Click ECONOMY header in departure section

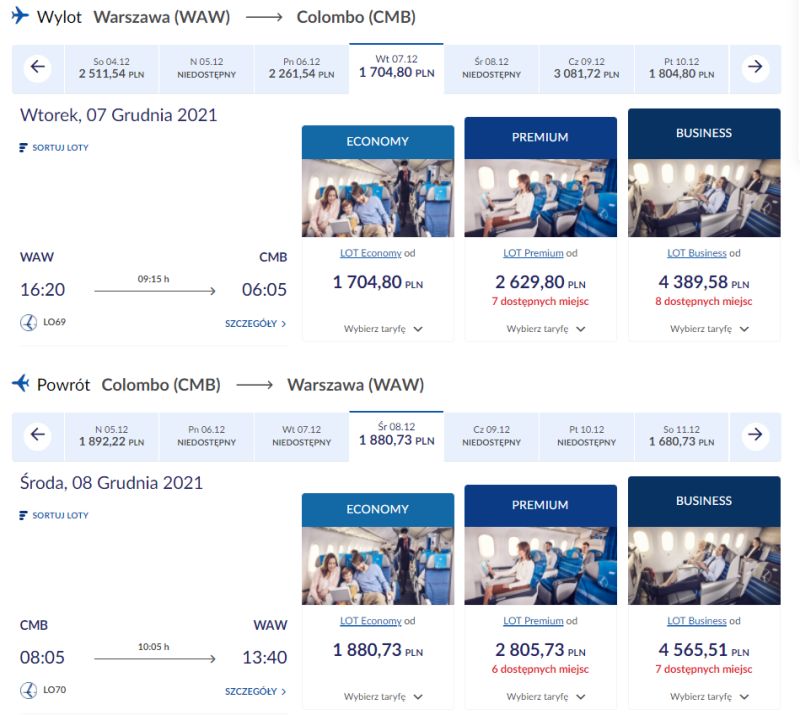click(x=378, y=142)
